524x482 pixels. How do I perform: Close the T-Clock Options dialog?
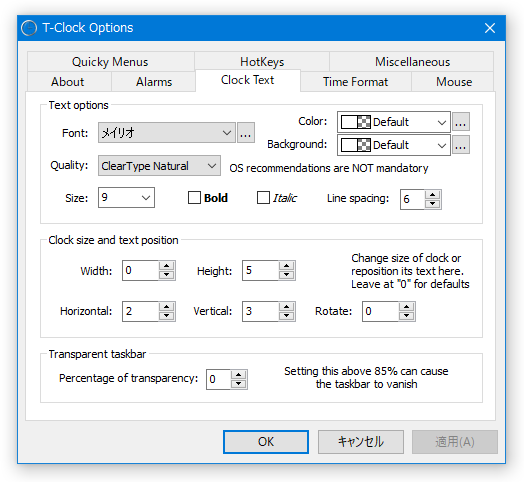click(x=490, y=28)
